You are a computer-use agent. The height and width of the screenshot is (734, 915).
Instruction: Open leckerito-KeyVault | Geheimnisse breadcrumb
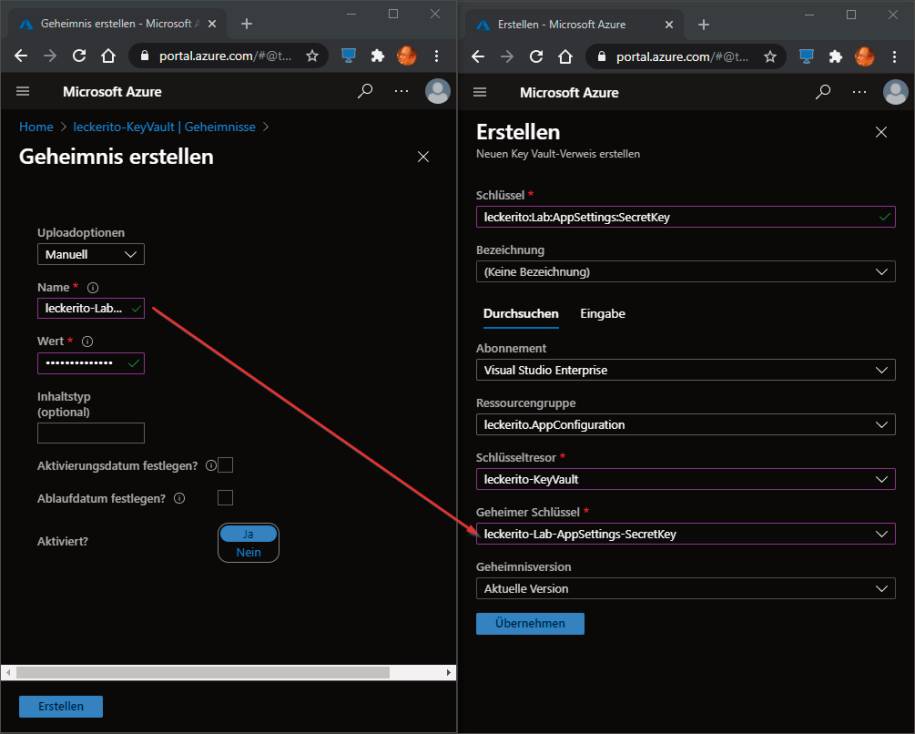(x=165, y=127)
